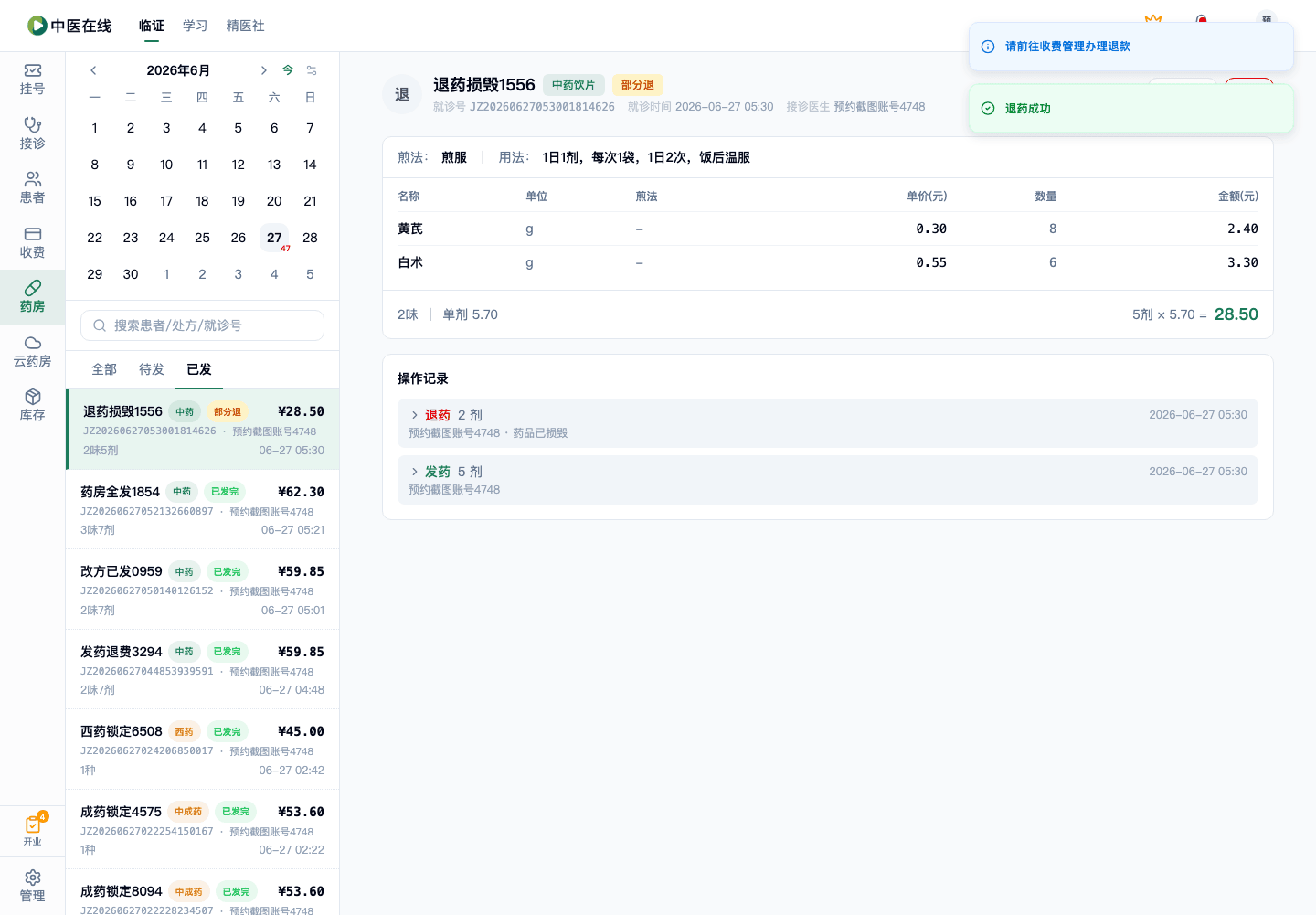Open 开业 checklist icon in sidebar
The width and height of the screenshot is (1316, 915).
33,829
